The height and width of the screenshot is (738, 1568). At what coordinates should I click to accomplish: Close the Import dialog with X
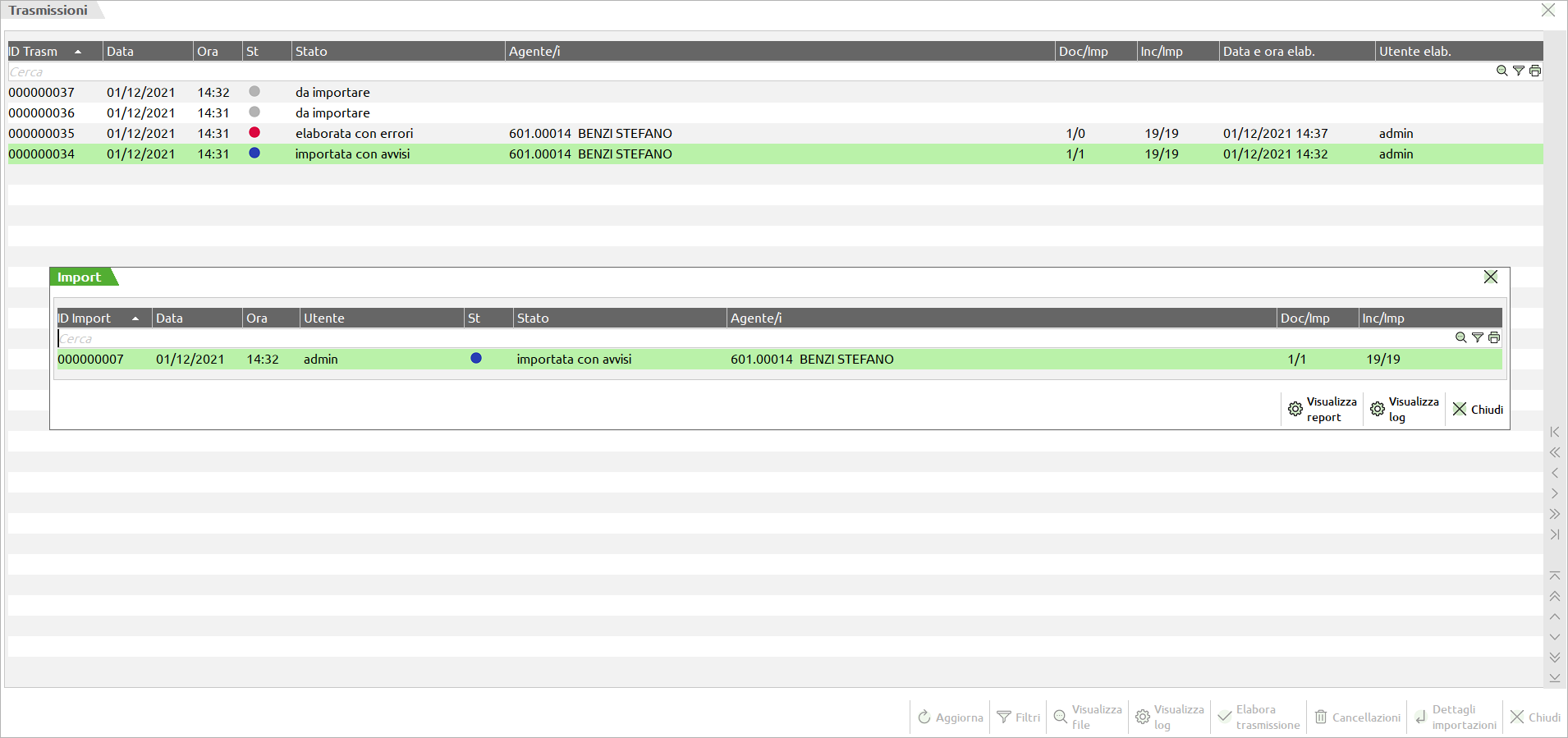1491,277
